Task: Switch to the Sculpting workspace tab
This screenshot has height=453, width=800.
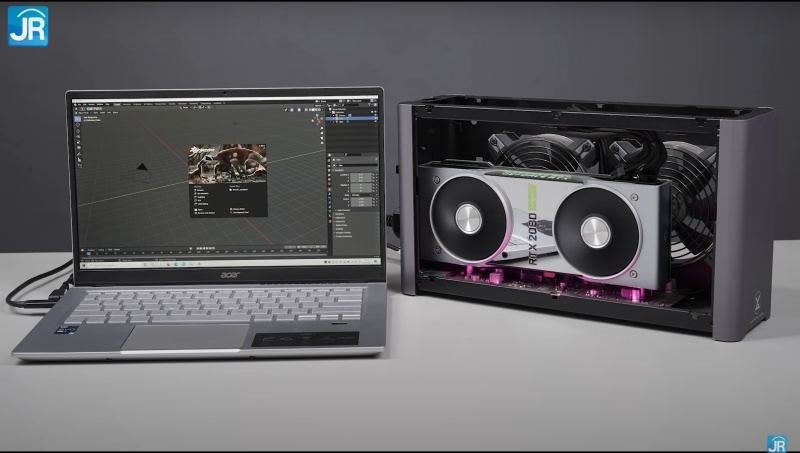Action: click(x=137, y=105)
